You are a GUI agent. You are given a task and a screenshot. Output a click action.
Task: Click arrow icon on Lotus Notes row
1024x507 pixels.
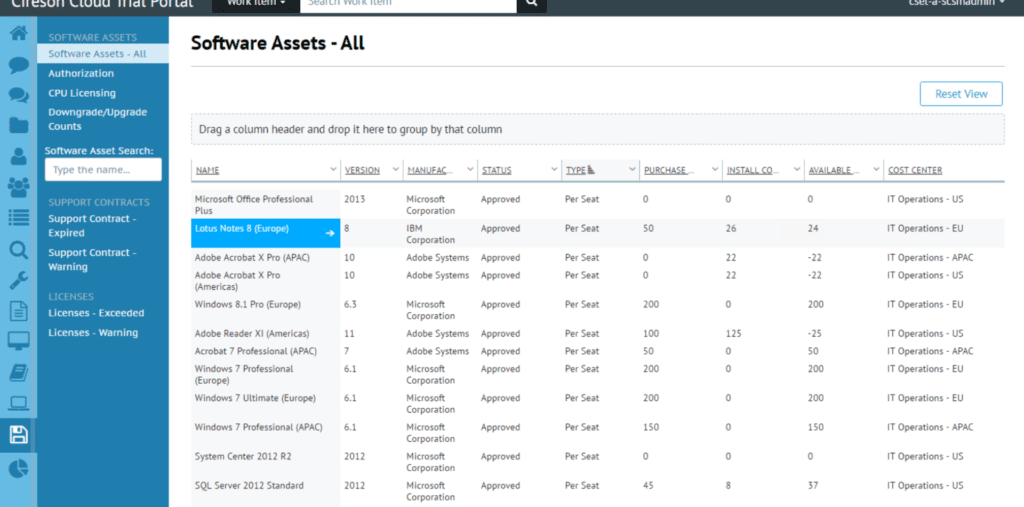pos(330,233)
